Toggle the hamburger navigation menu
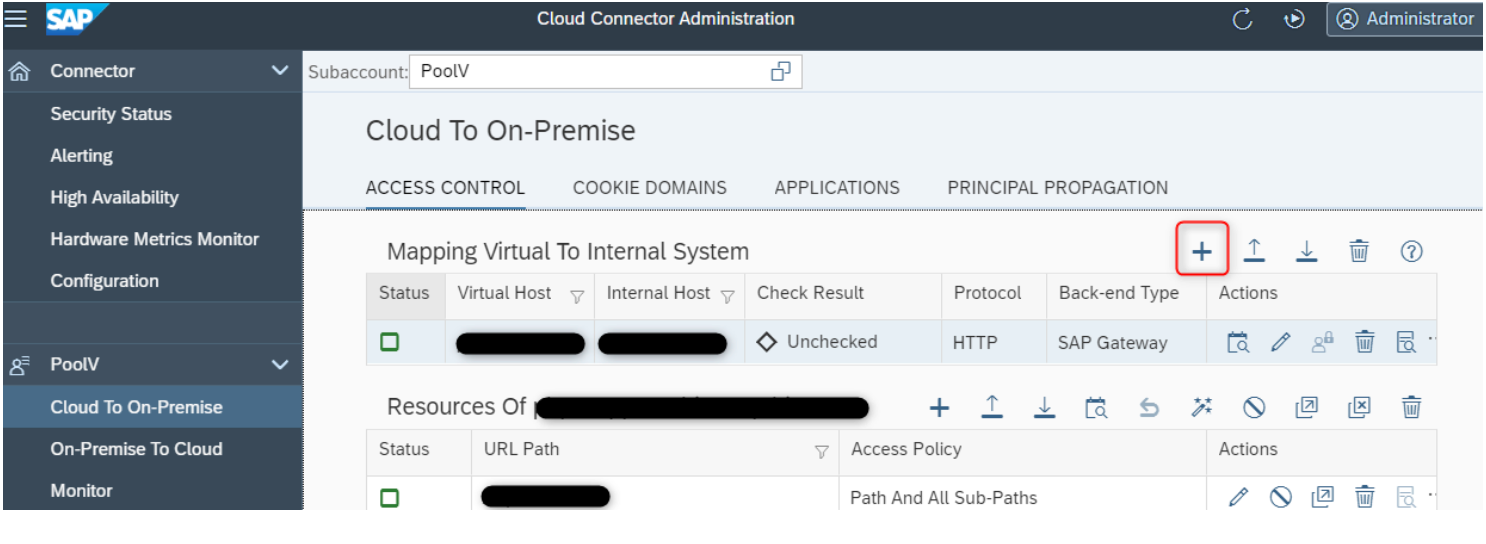1486x544 pixels. [16, 18]
